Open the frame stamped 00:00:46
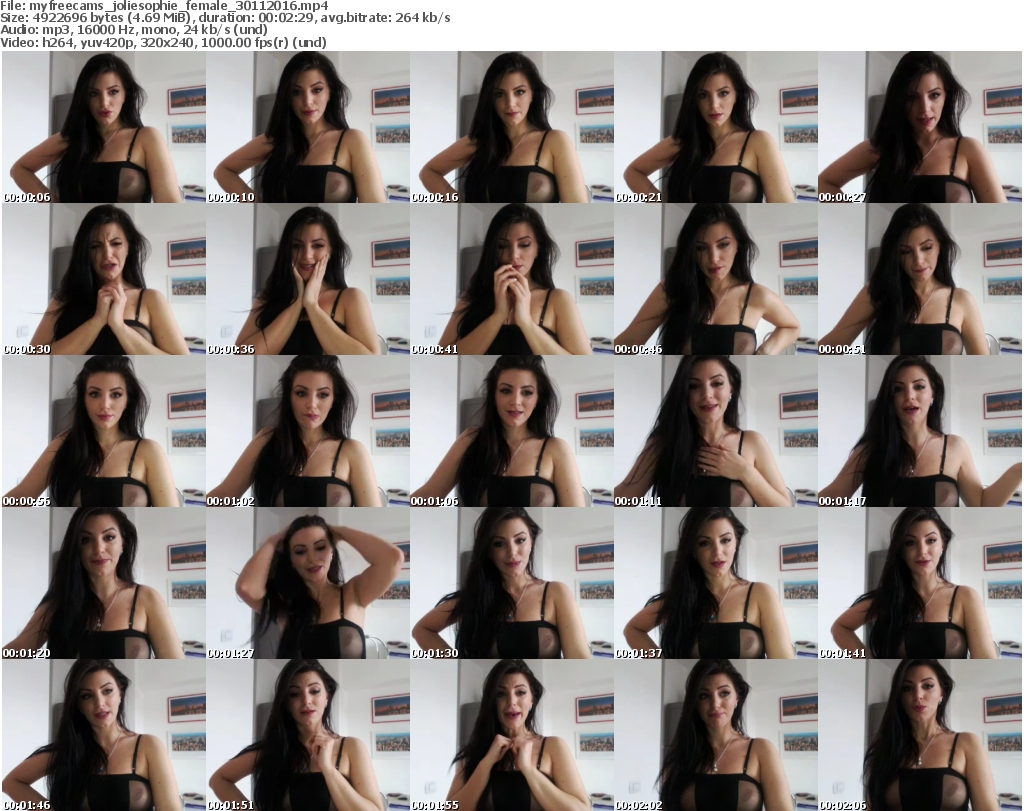The width and height of the screenshot is (1024, 811). pos(716,279)
